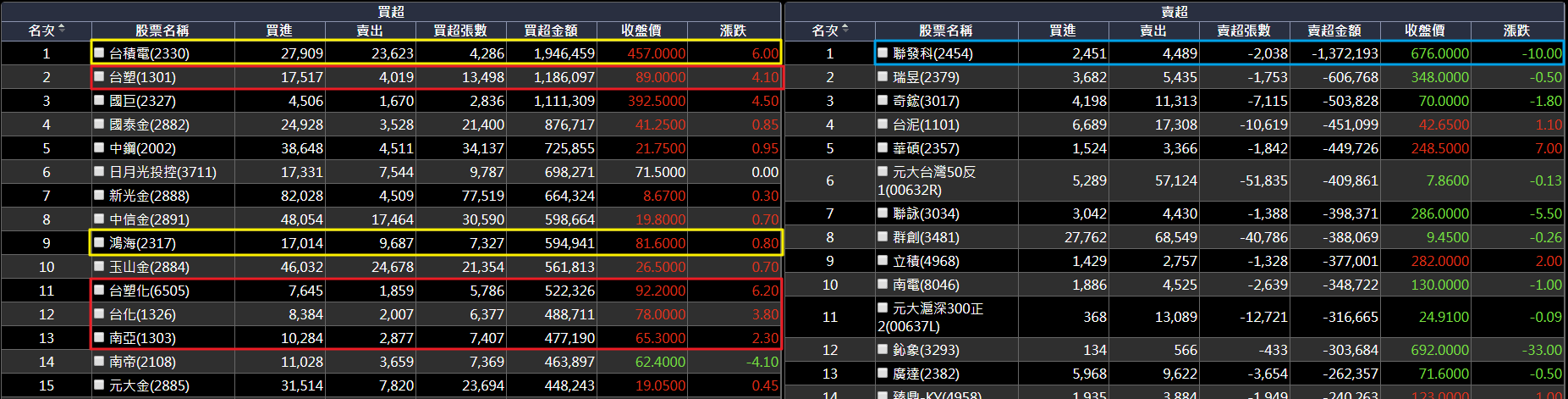Open stock 立積(4968) name
Viewport: 1568px width, 399px height.
pos(927,261)
